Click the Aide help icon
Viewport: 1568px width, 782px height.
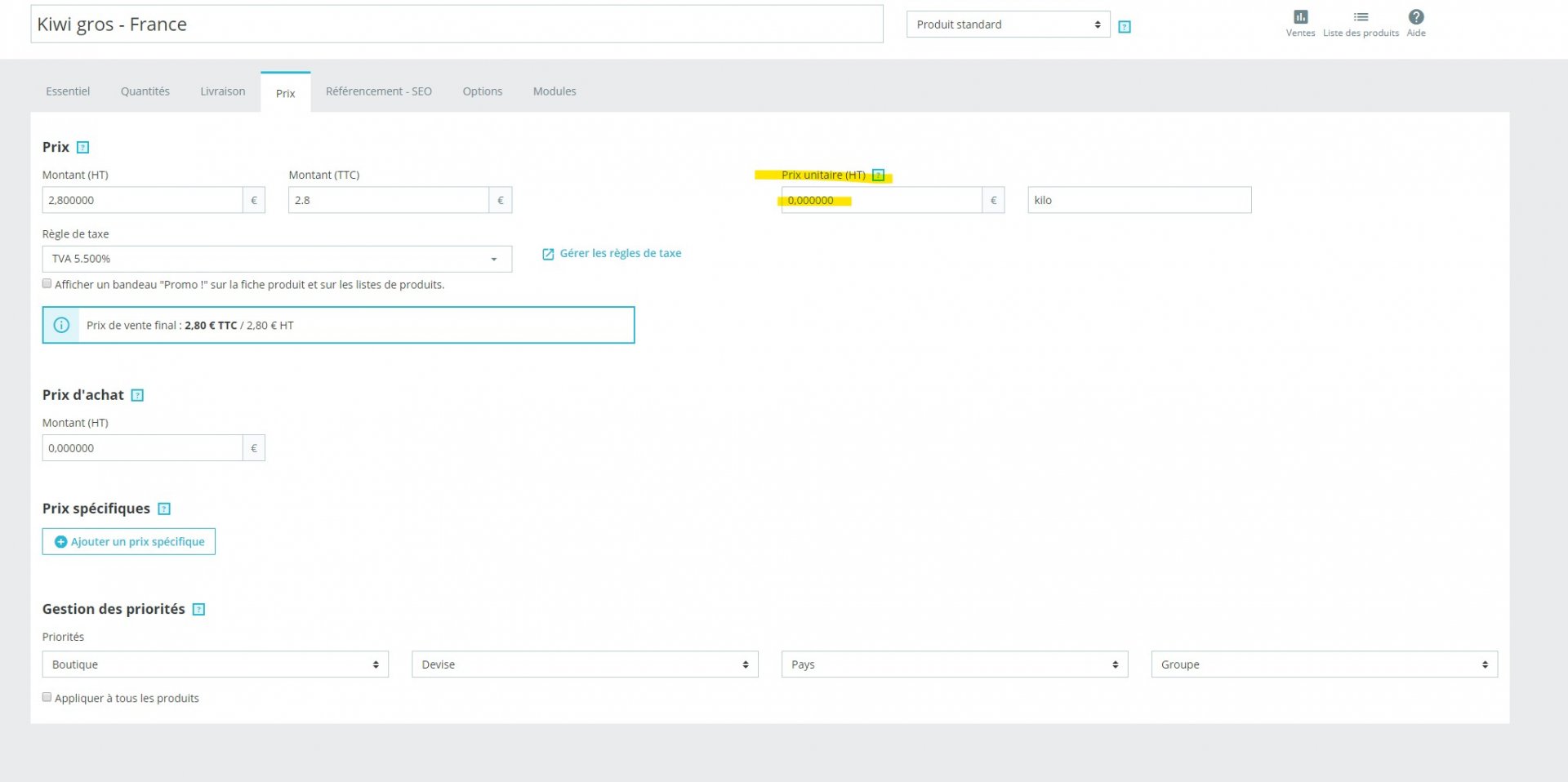[1416, 17]
